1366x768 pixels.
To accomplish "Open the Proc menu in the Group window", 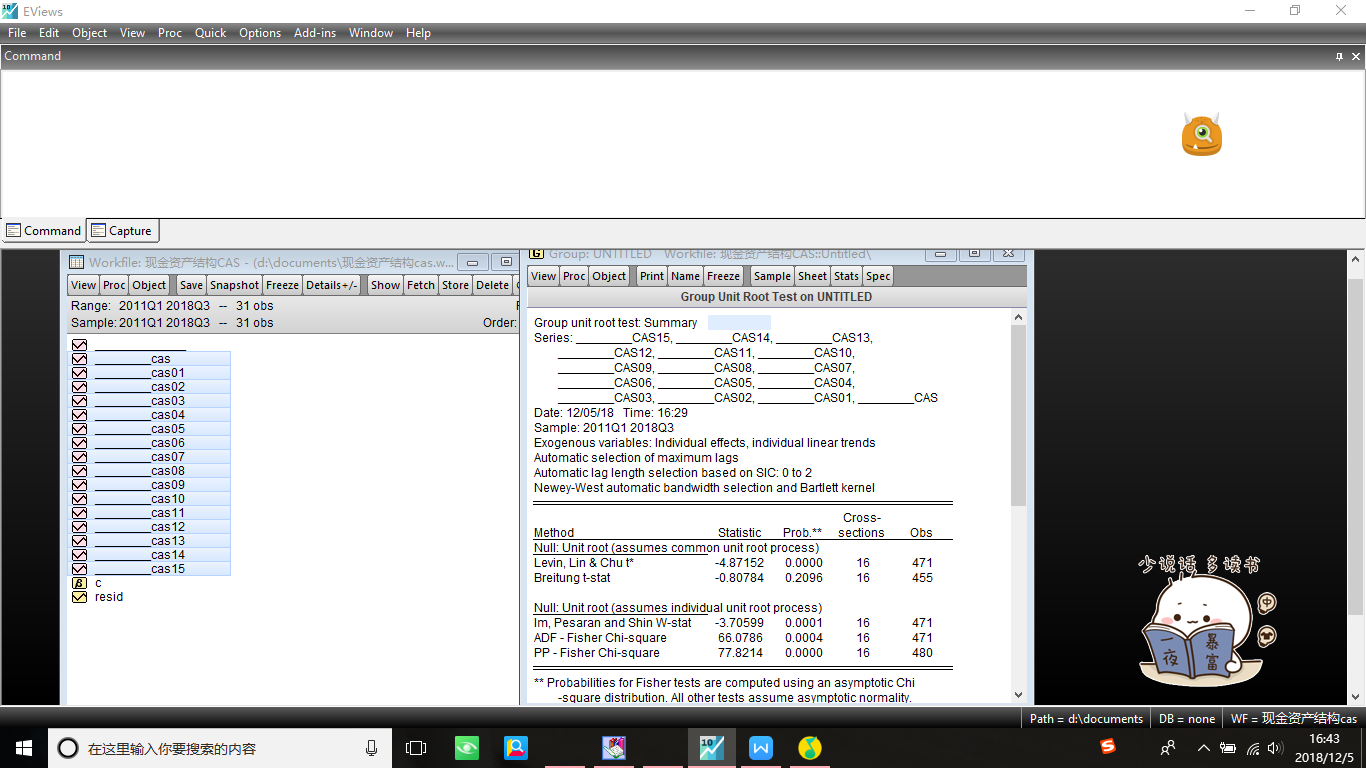I will coord(574,276).
